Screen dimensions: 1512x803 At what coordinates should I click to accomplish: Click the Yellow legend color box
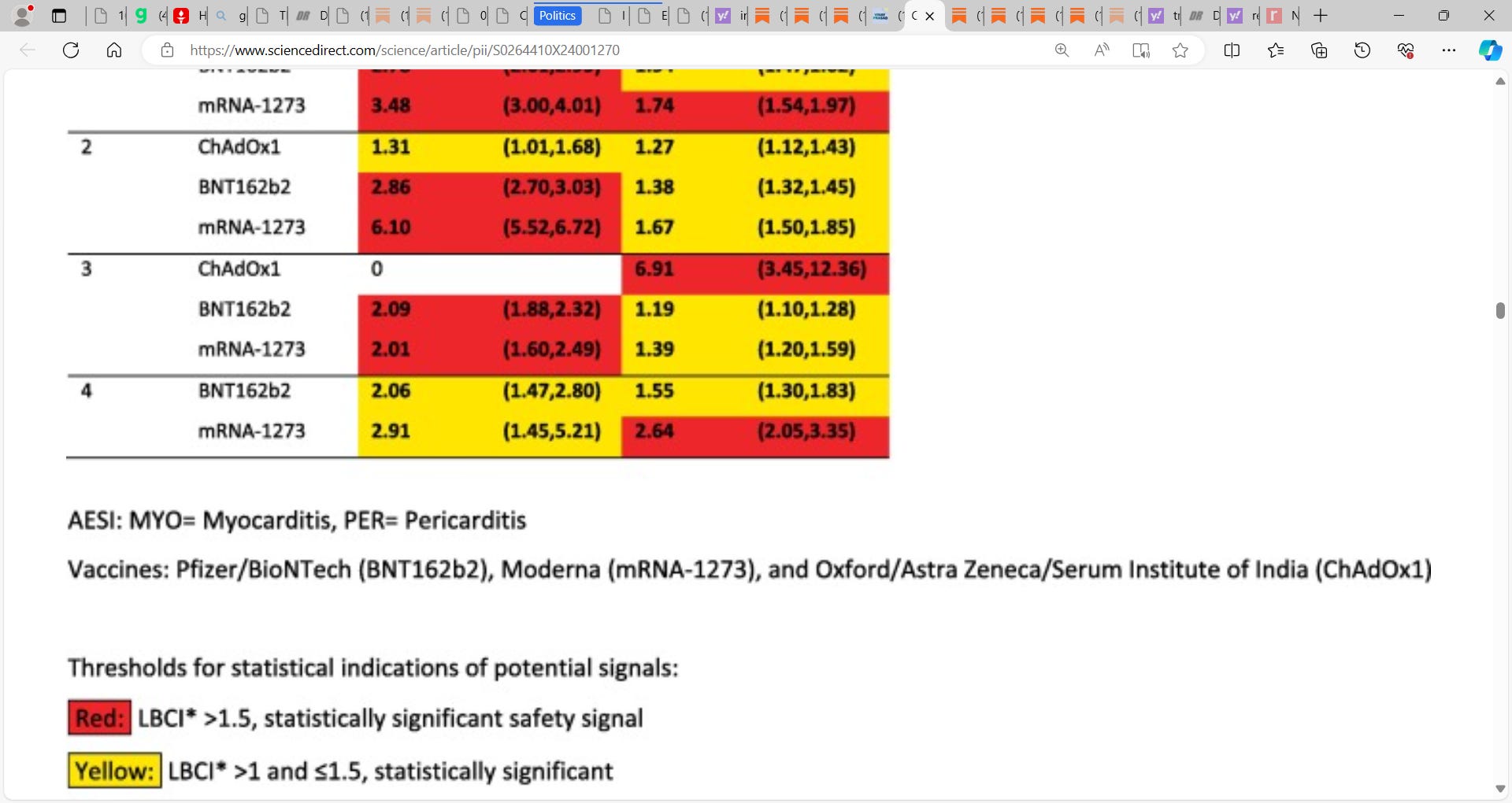pyautogui.click(x=115, y=771)
